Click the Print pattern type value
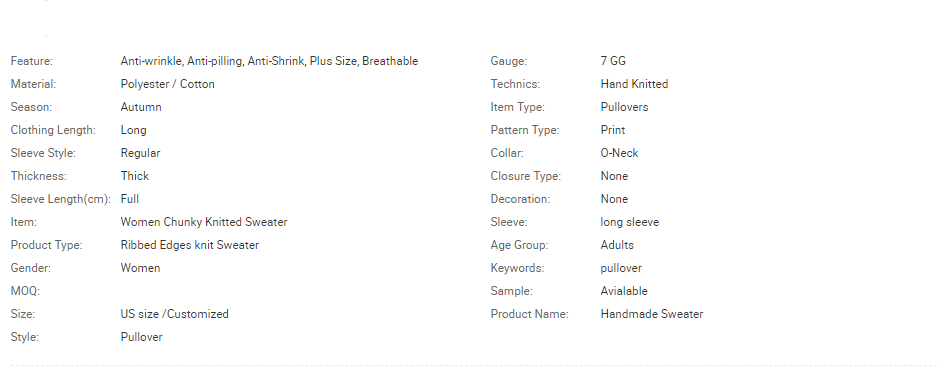 (x=613, y=130)
